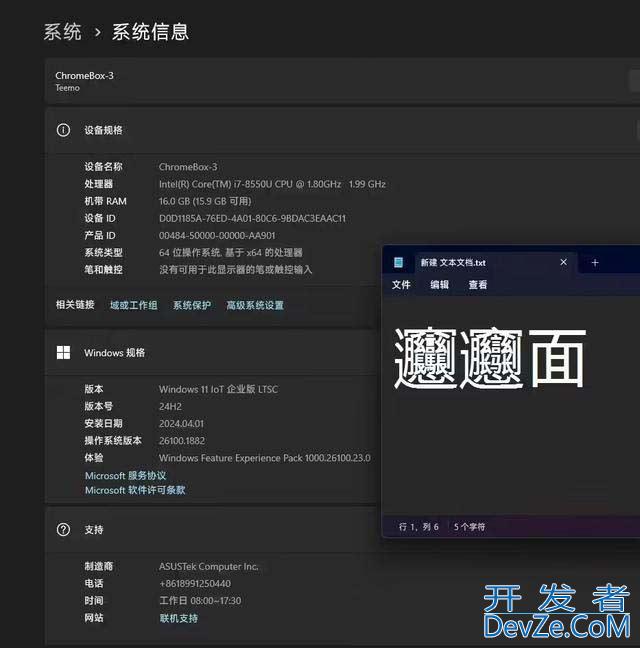This screenshot has height=648, width=640.
Task: Collapse the Windows 规格 section header
Action: tap(211, 353)
